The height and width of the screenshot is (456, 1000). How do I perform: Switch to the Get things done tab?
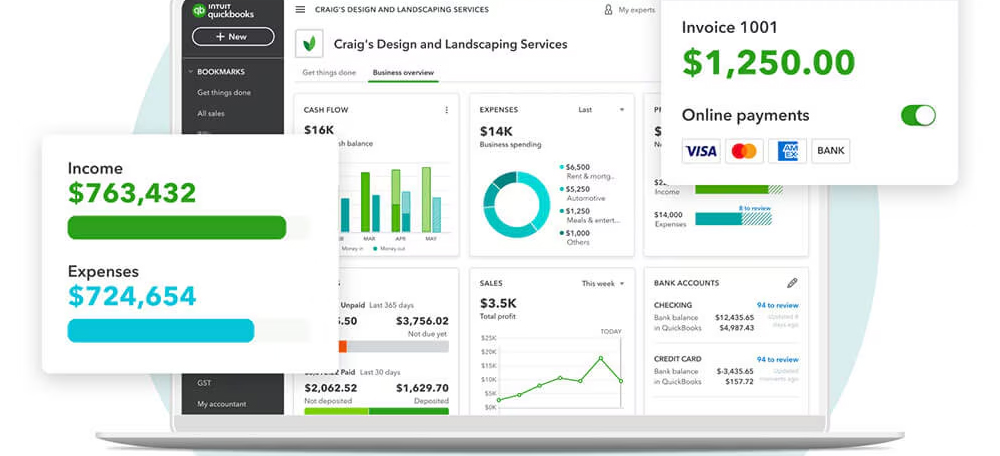click(329, 73)
